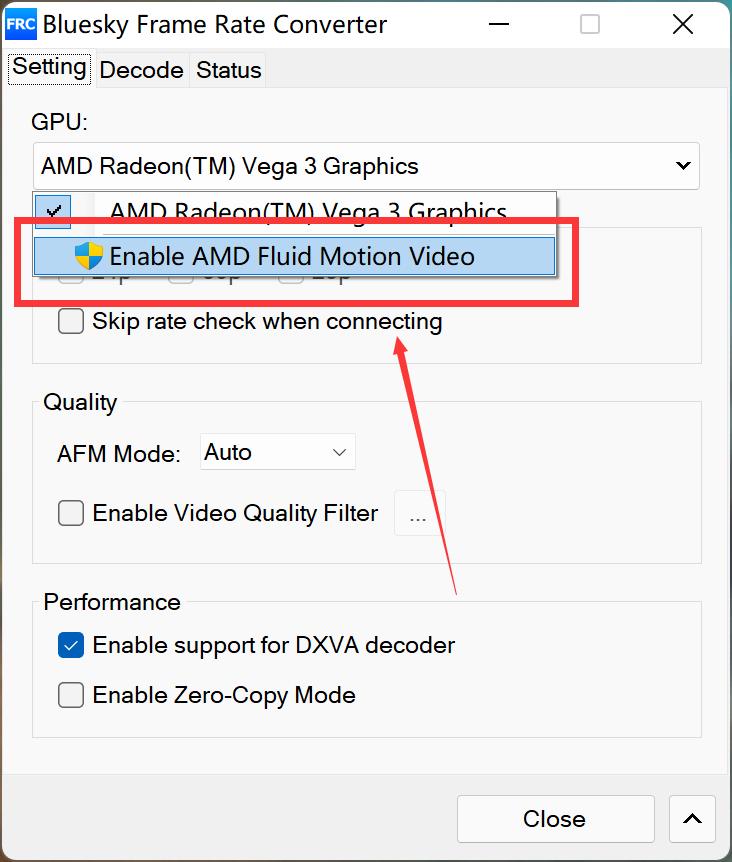Click the maximize square icon in title bar

(590, 24)
